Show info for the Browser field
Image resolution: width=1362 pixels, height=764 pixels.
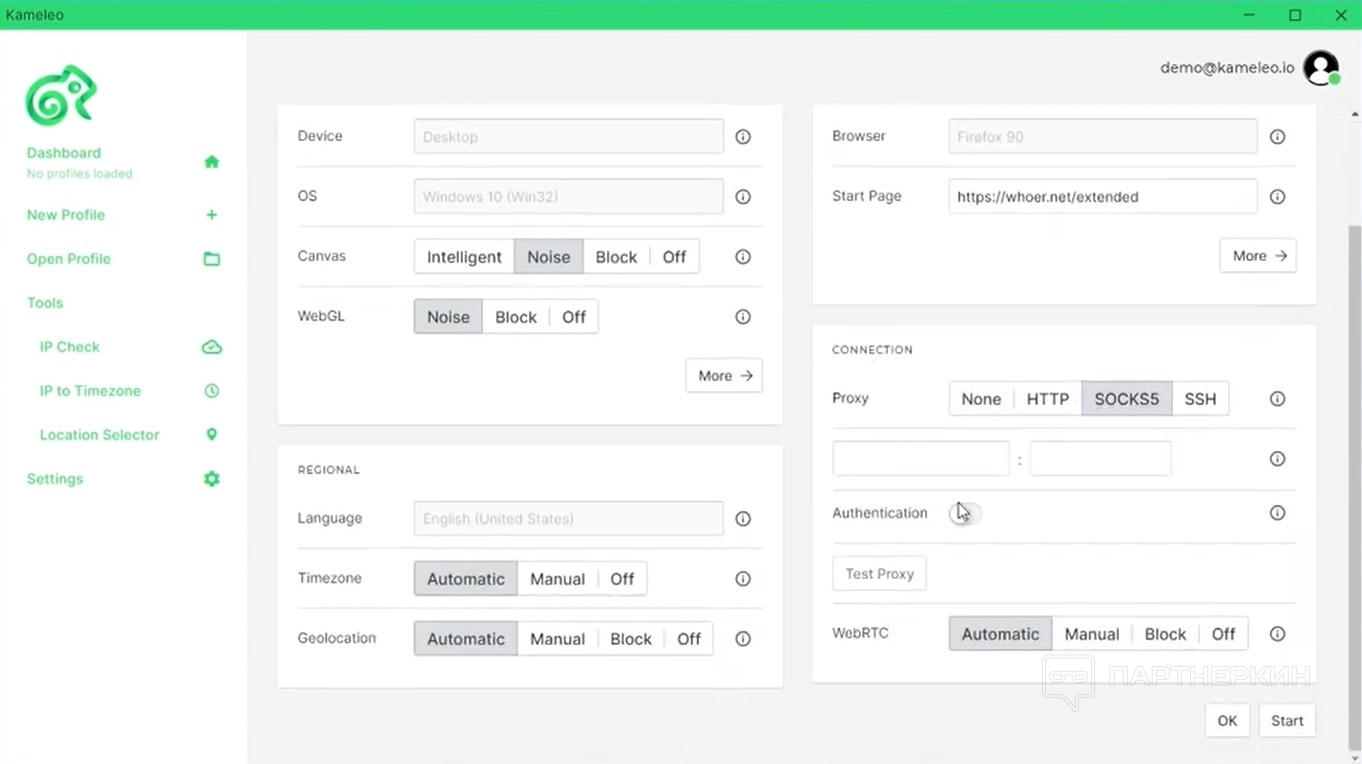(x=1277, y=137)
